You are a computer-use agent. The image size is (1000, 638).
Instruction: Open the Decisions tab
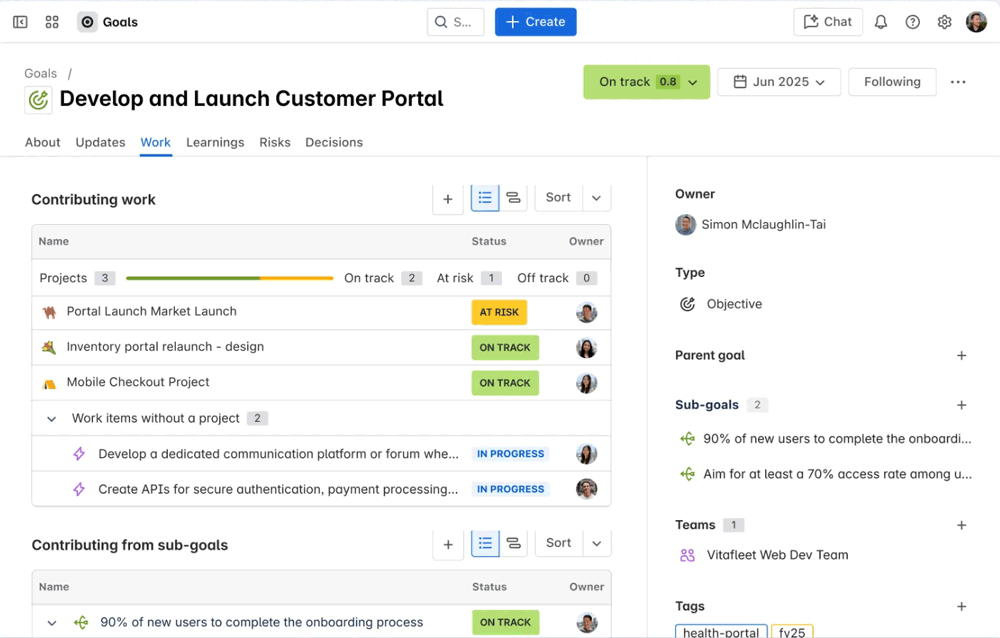[334, 142]
